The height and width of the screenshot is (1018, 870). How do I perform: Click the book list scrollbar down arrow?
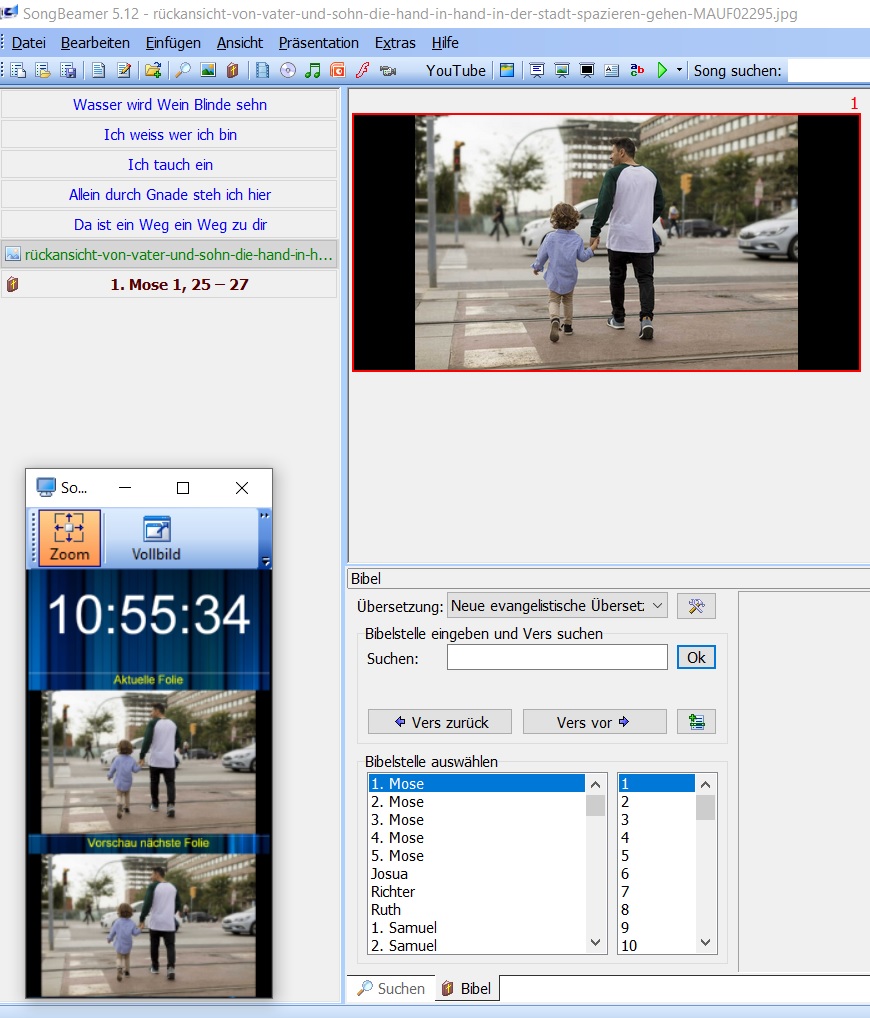[595, 943]
